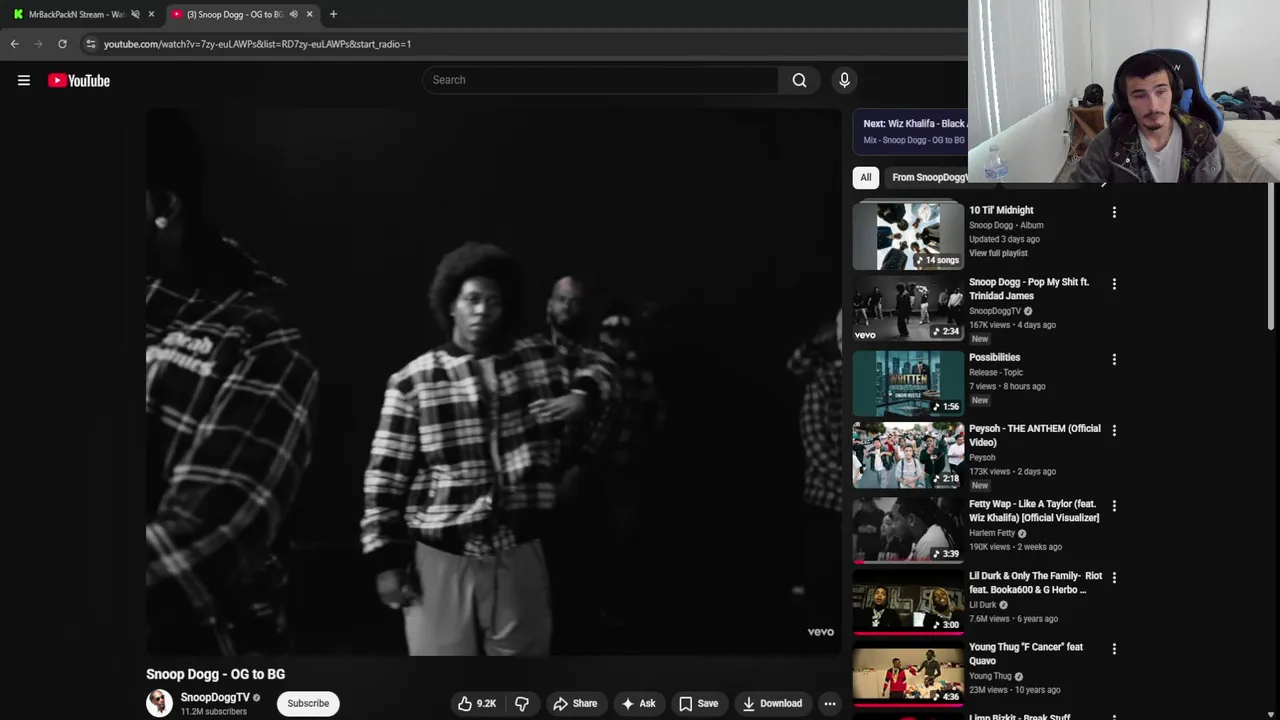Click the Harlem Fetty channel name
The image size is (1280, 720).
click(x=992, y=533)
